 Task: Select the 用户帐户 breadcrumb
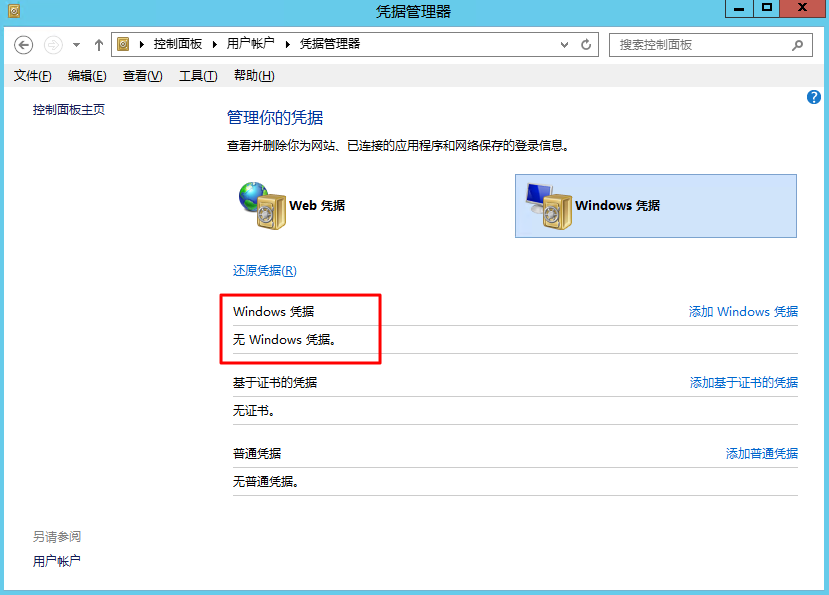point(251,44)
